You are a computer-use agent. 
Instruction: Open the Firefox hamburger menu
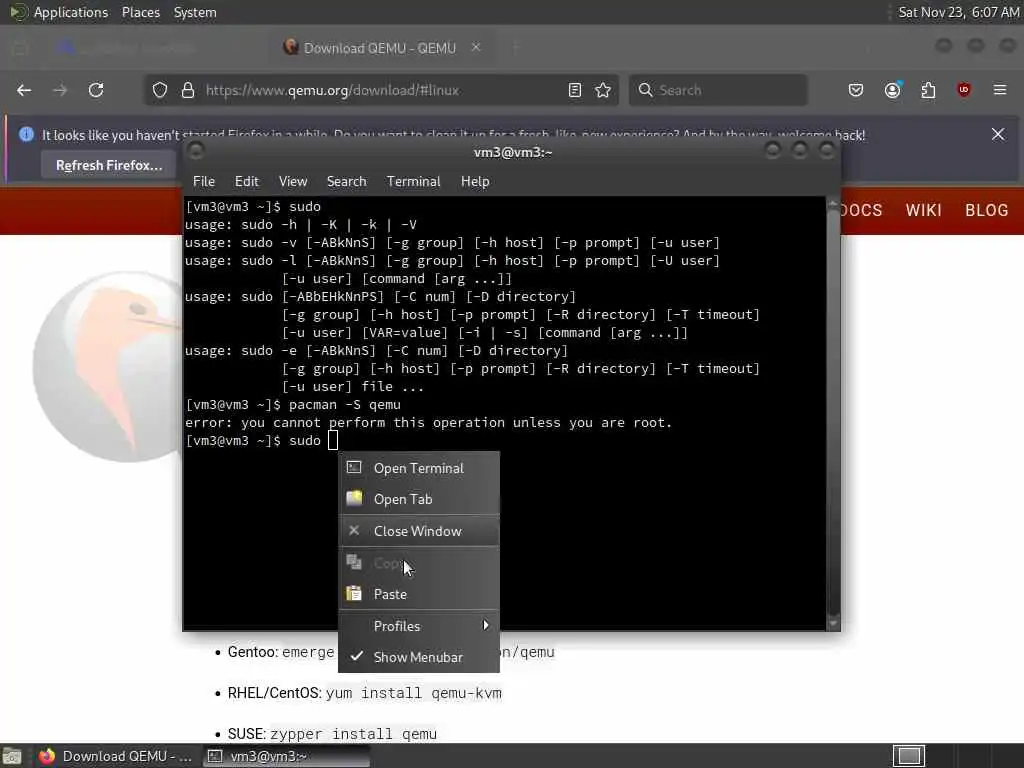coord(1000,90)
